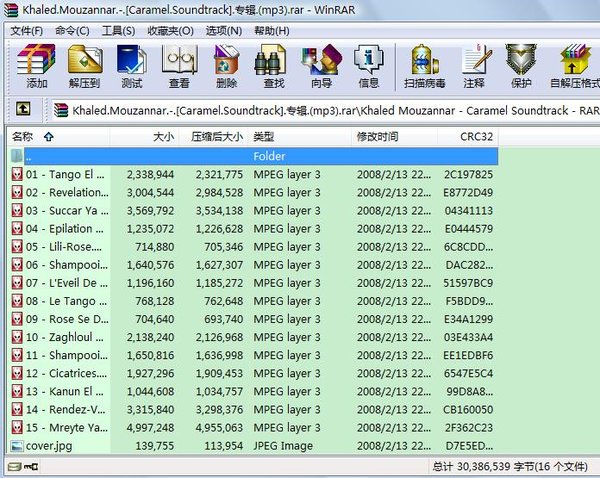The width and height of the screenshot is (600, 478).
Task: Select the 06 - Shampooi file name
Action: point(67,265)
